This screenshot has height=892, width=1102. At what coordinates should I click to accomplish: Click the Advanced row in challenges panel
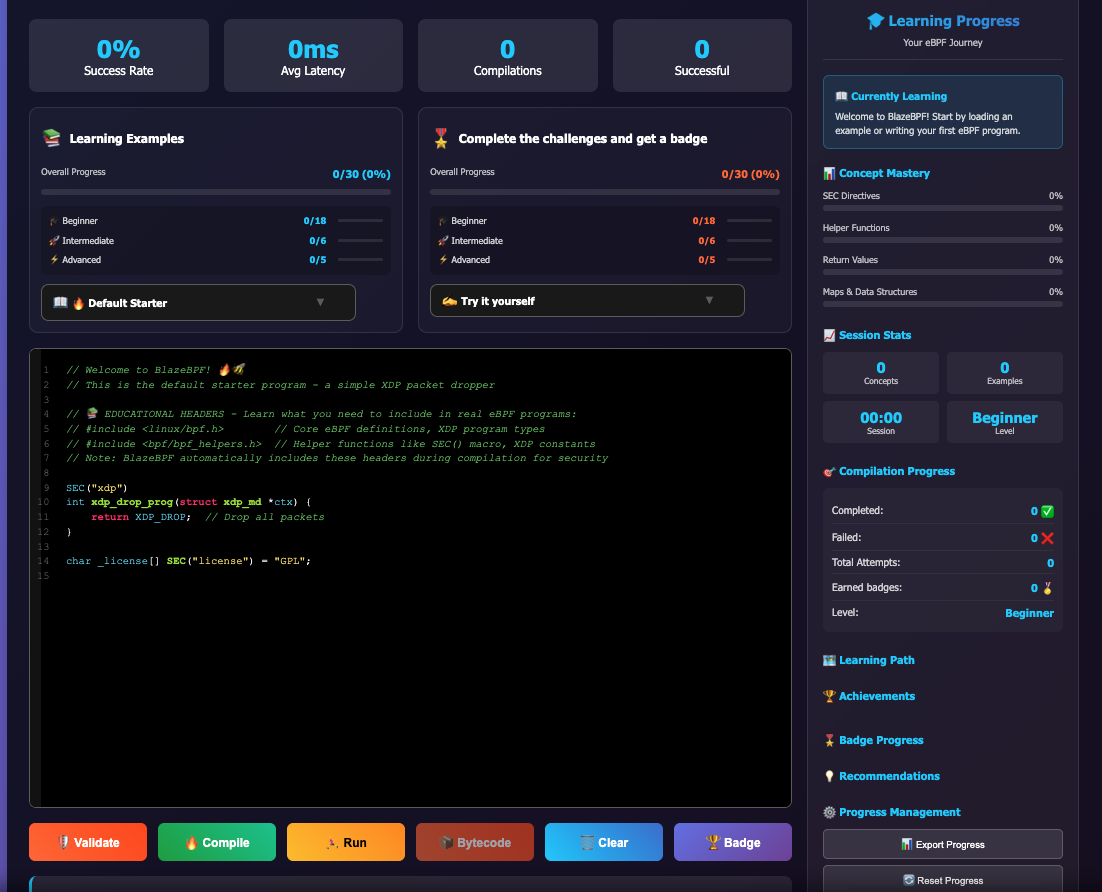pyautogui.click(x=604, y=259)
